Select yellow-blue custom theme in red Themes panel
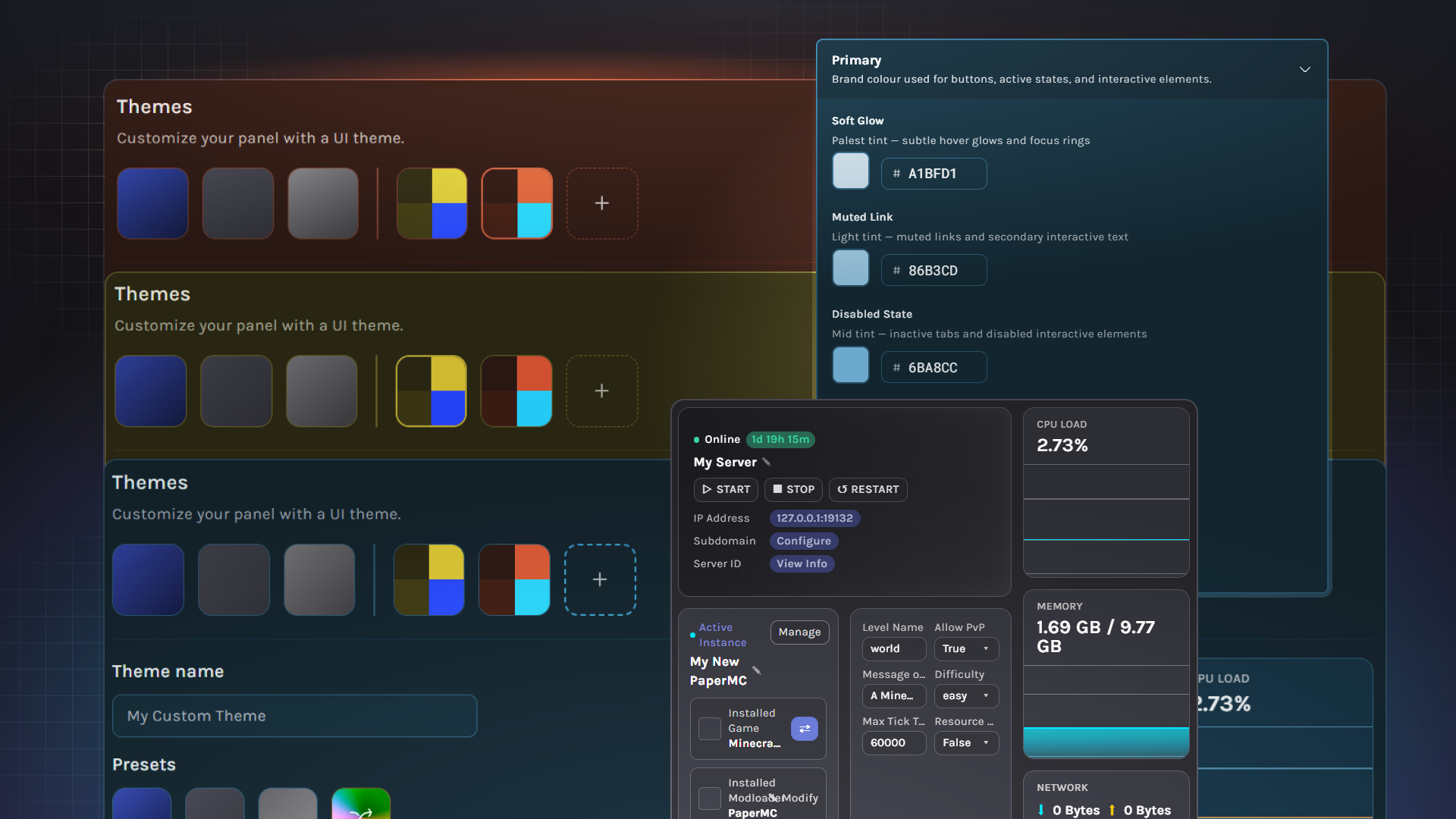Screen dimensions: 1456x819 432,203
